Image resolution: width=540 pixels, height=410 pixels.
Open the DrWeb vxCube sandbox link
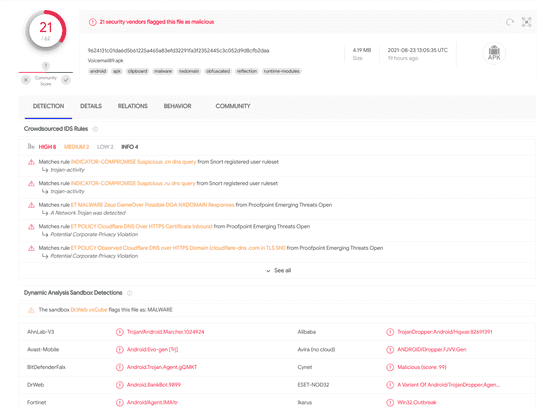89,310
